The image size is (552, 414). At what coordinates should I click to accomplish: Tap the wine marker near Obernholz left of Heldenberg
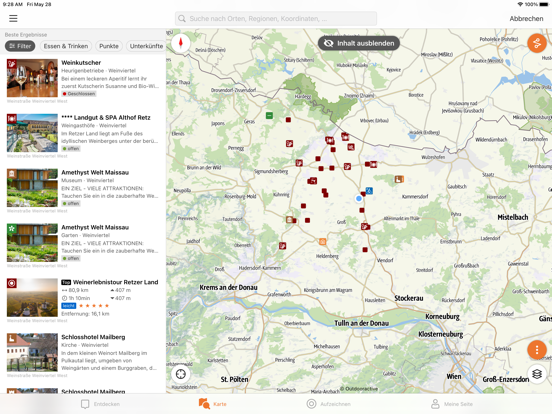click(282, 245)
